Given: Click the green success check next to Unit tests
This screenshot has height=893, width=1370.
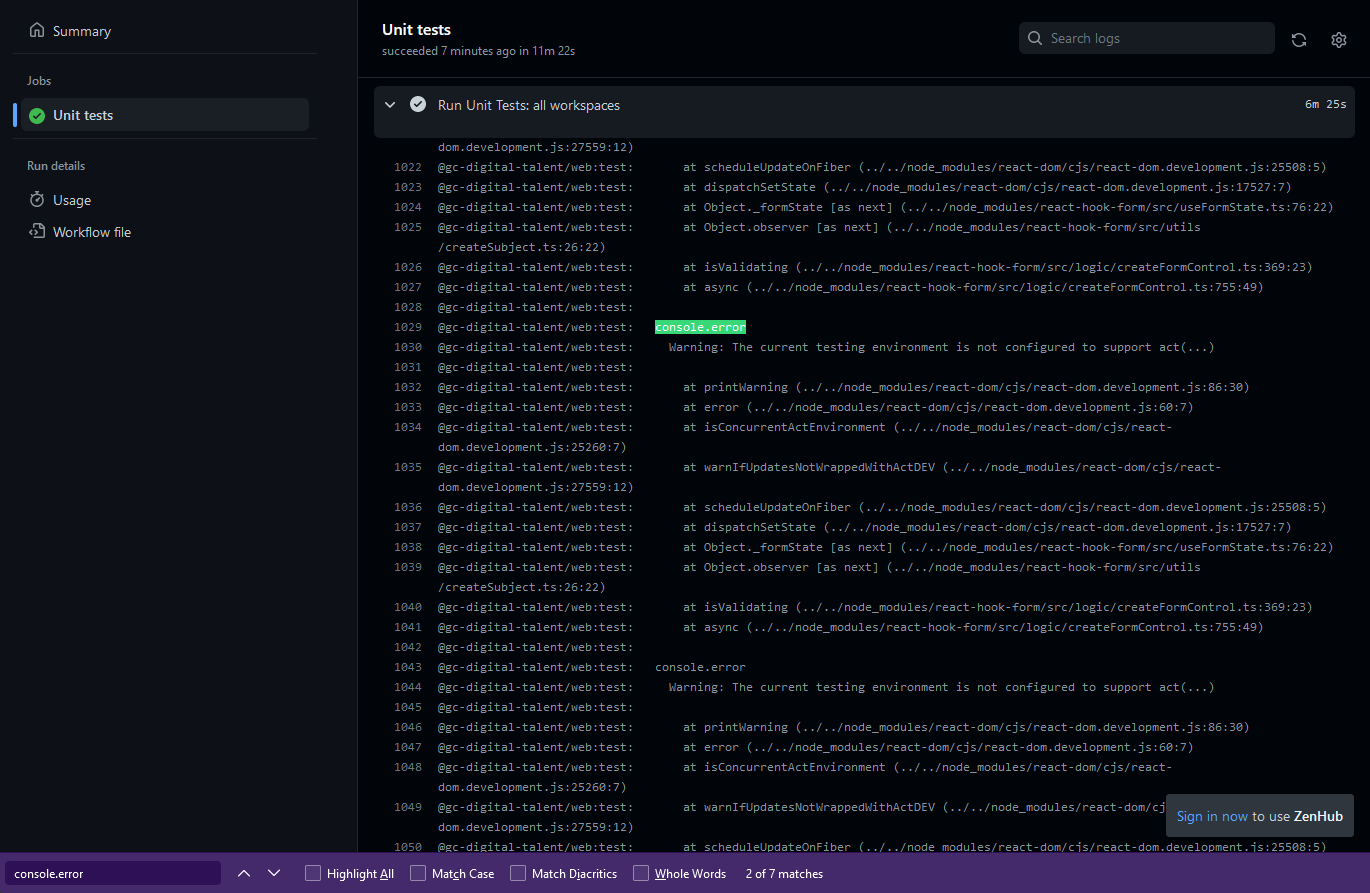Looking at the screenshot, I should point(37,115).
